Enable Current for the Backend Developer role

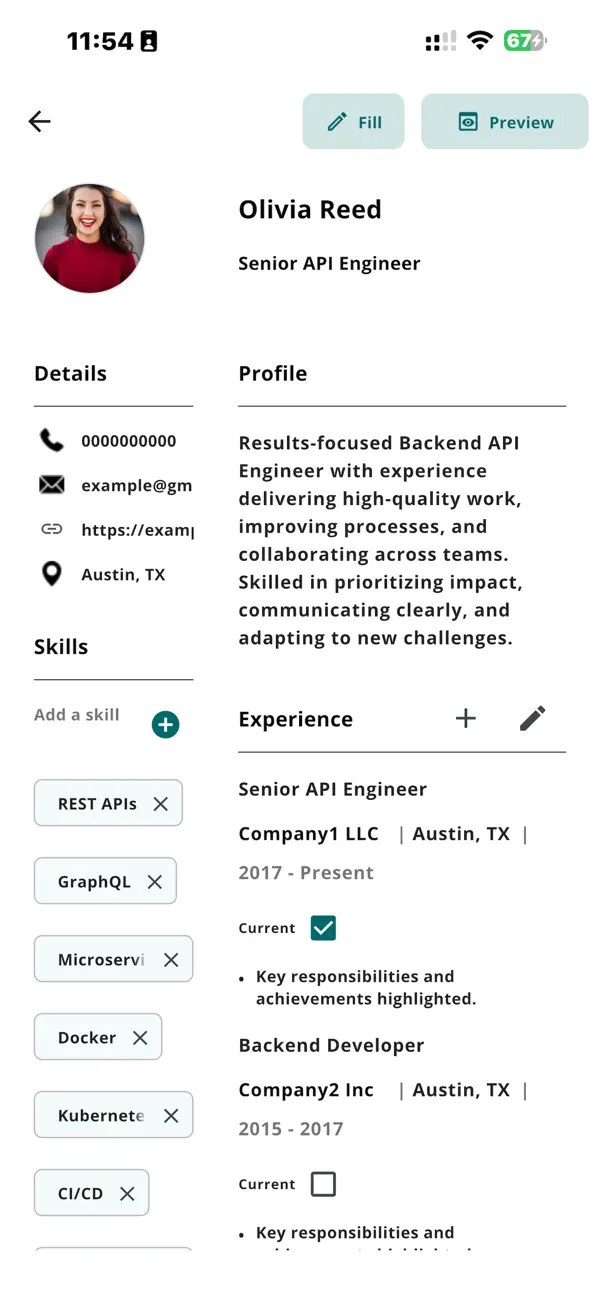pyautogui.click(x=323, y=1184)
